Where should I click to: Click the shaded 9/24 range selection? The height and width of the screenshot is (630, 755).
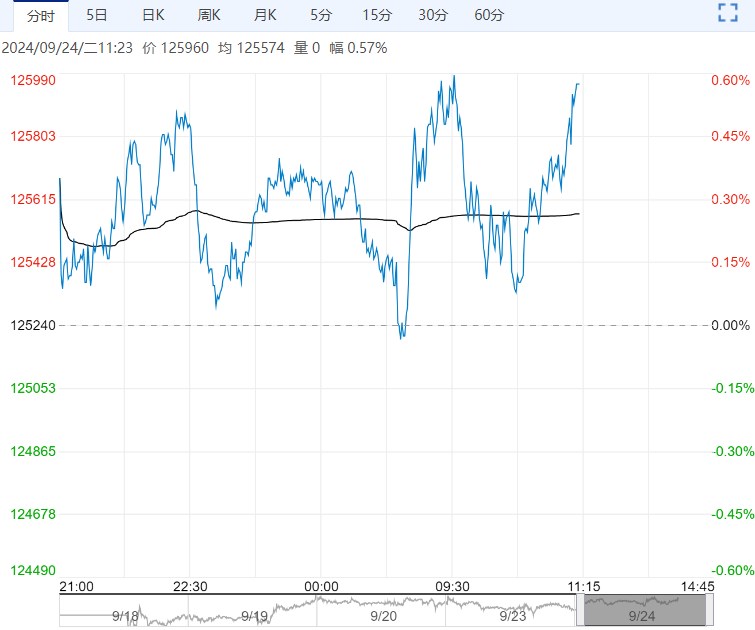645,609
